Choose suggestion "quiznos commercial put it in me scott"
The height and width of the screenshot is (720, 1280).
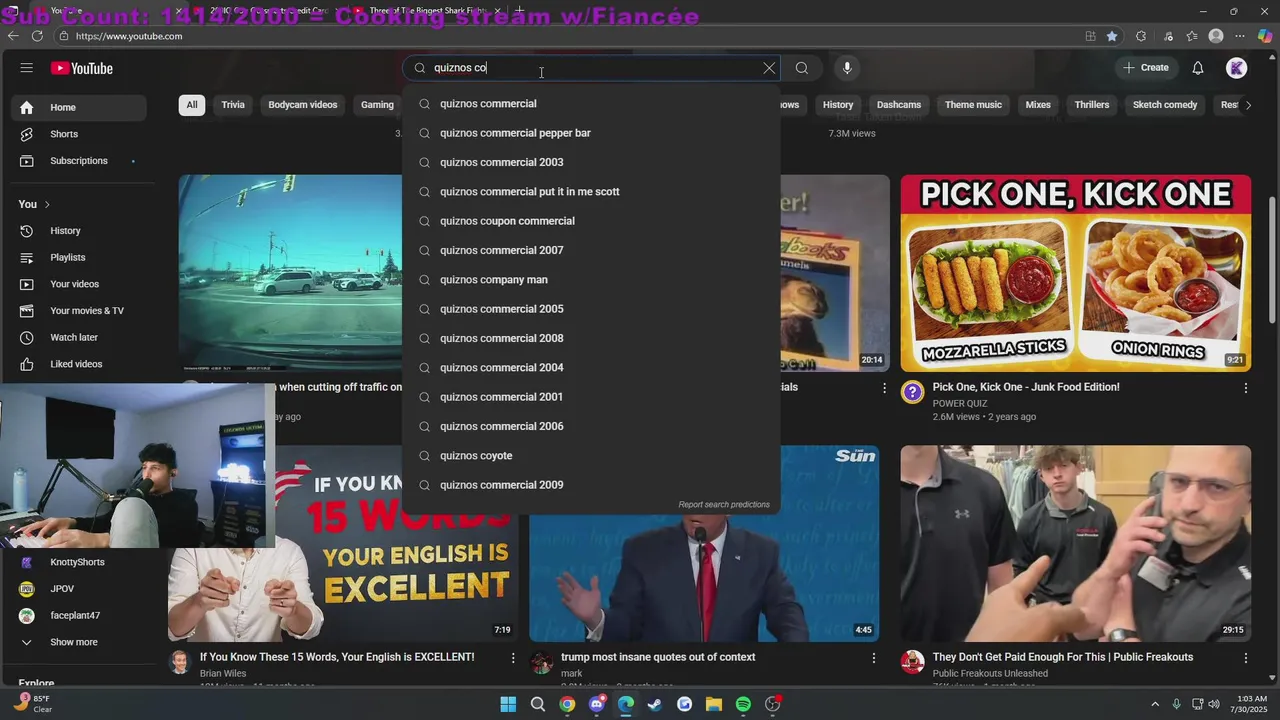click(591, 192)
